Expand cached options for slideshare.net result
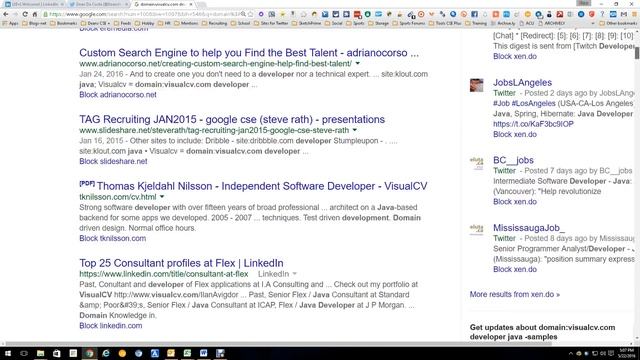Viewport: 640px width, 360px height. (x=354, y=130)
